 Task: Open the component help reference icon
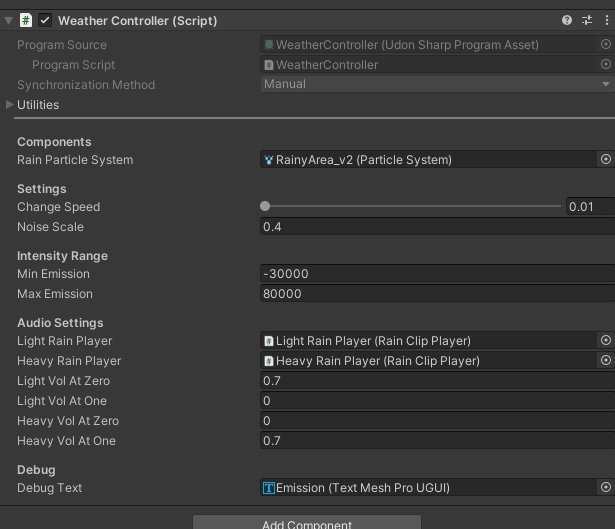click(567, 20)
